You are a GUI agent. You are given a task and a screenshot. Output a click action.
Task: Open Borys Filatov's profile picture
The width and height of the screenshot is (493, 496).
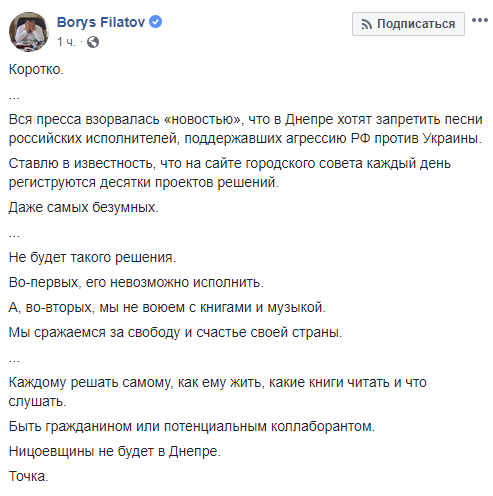click(x=29, y=32)
